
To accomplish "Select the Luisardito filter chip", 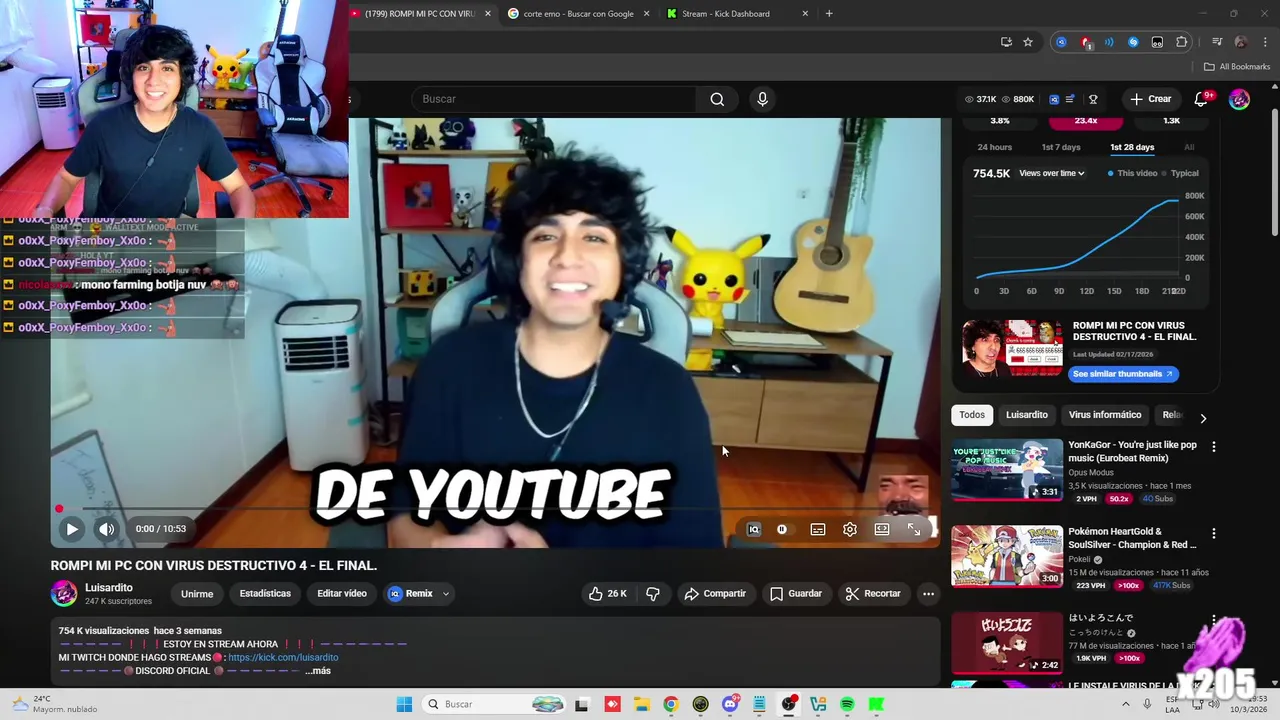I will click(x=1027, y=415).
